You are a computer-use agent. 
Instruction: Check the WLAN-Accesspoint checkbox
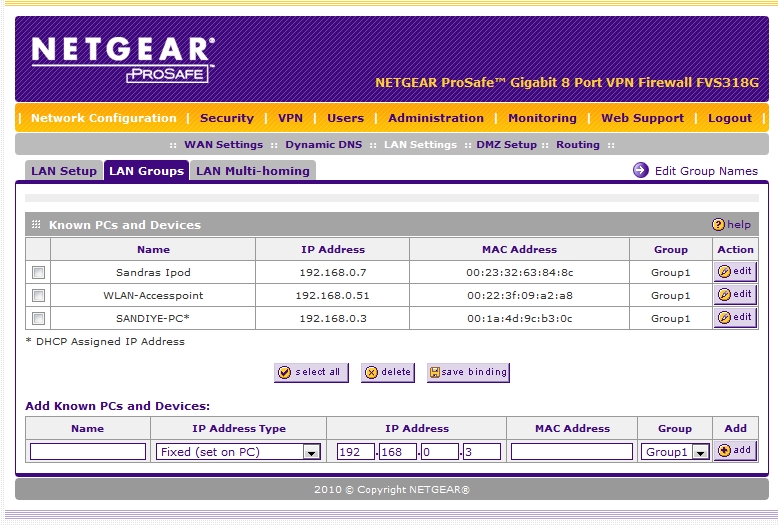(x=38, y=295)
